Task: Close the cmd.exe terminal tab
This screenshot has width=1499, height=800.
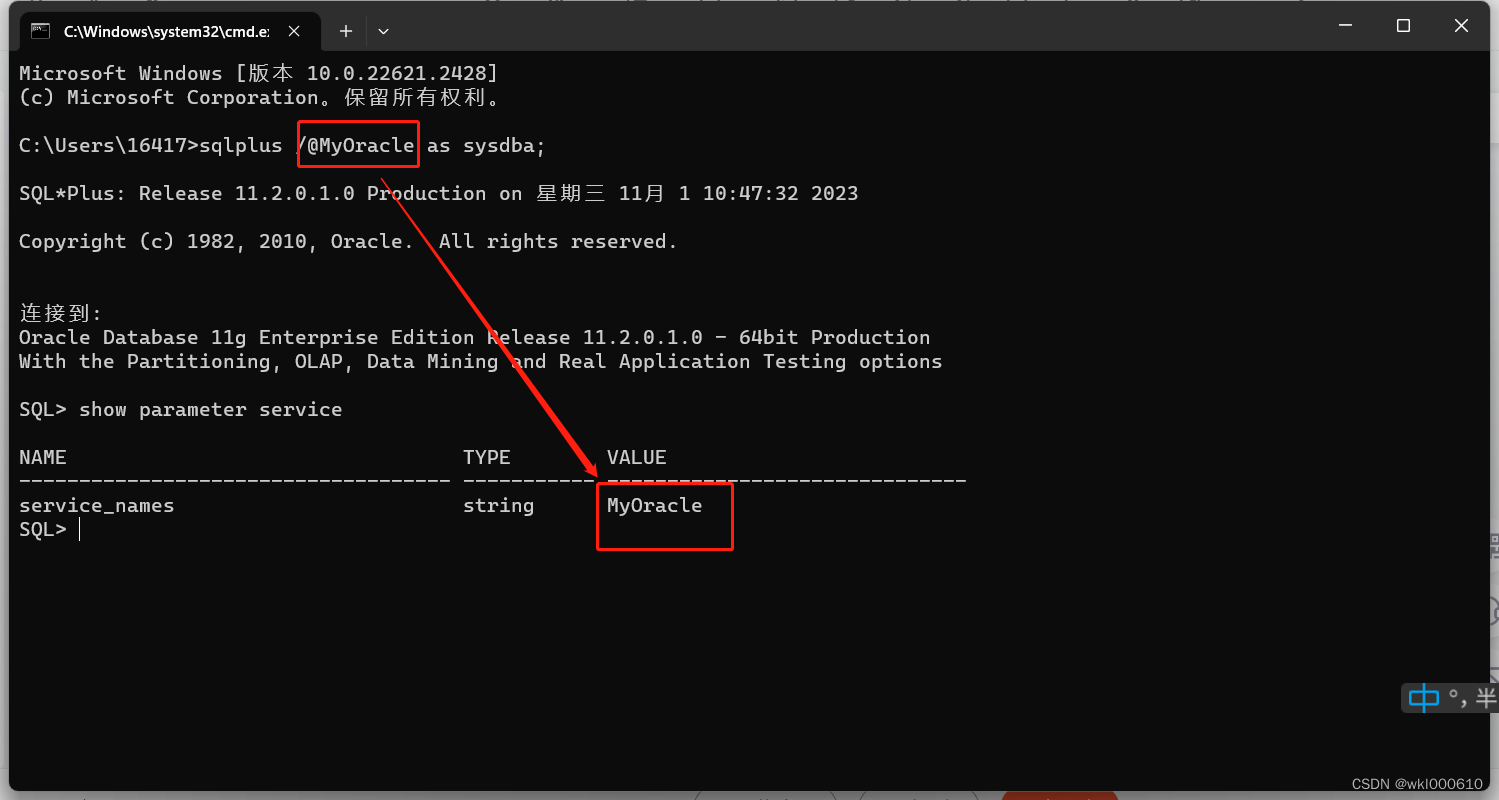Action: pyautogui.click(x=293, y=31)
